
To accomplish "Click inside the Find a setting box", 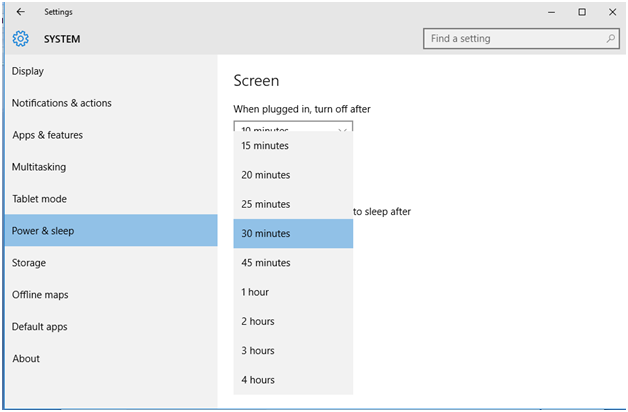I will click(510, 39).
